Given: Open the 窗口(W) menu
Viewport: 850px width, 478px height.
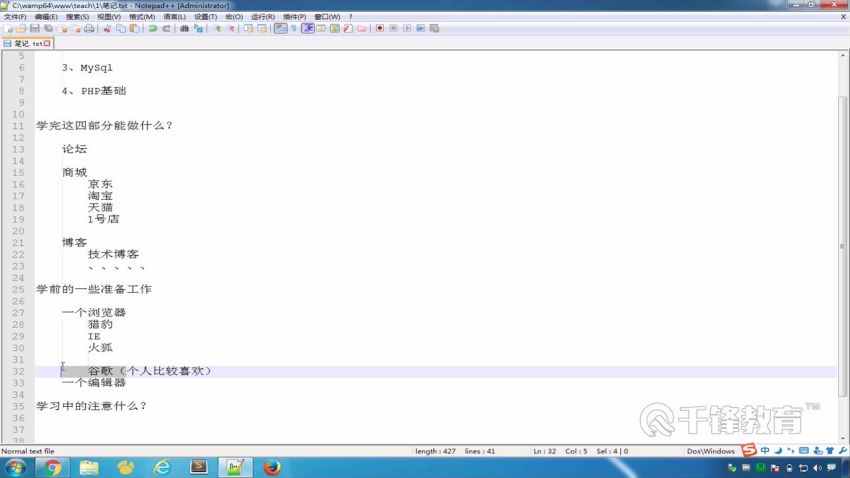Looking at the screenshot, I should point(327,17).
